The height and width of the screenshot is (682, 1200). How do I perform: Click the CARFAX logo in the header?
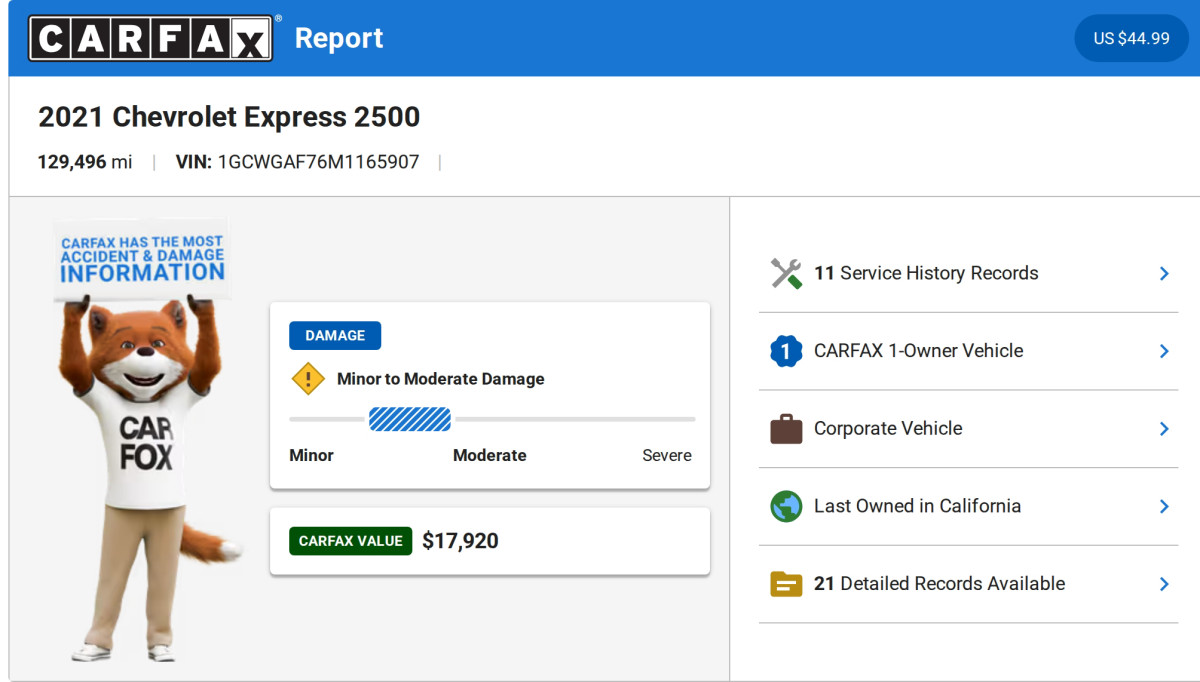pyautogui.click(x=150, y=38)
